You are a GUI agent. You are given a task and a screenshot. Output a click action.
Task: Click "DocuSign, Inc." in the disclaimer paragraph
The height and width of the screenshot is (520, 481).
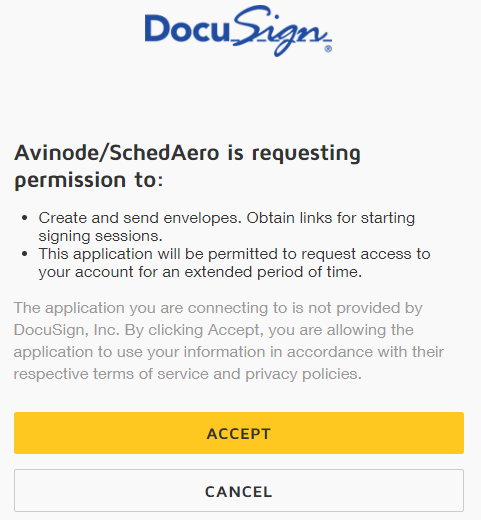point(66,330)
